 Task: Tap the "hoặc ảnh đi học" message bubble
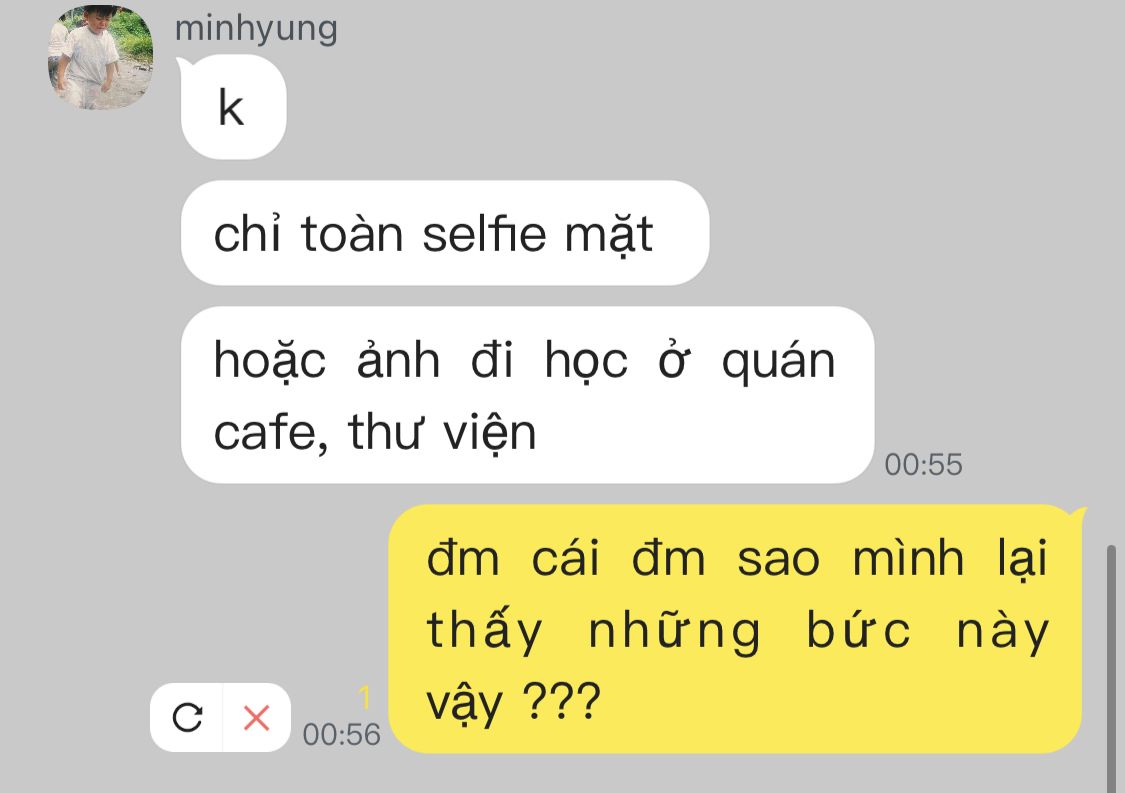click(527, 395)
